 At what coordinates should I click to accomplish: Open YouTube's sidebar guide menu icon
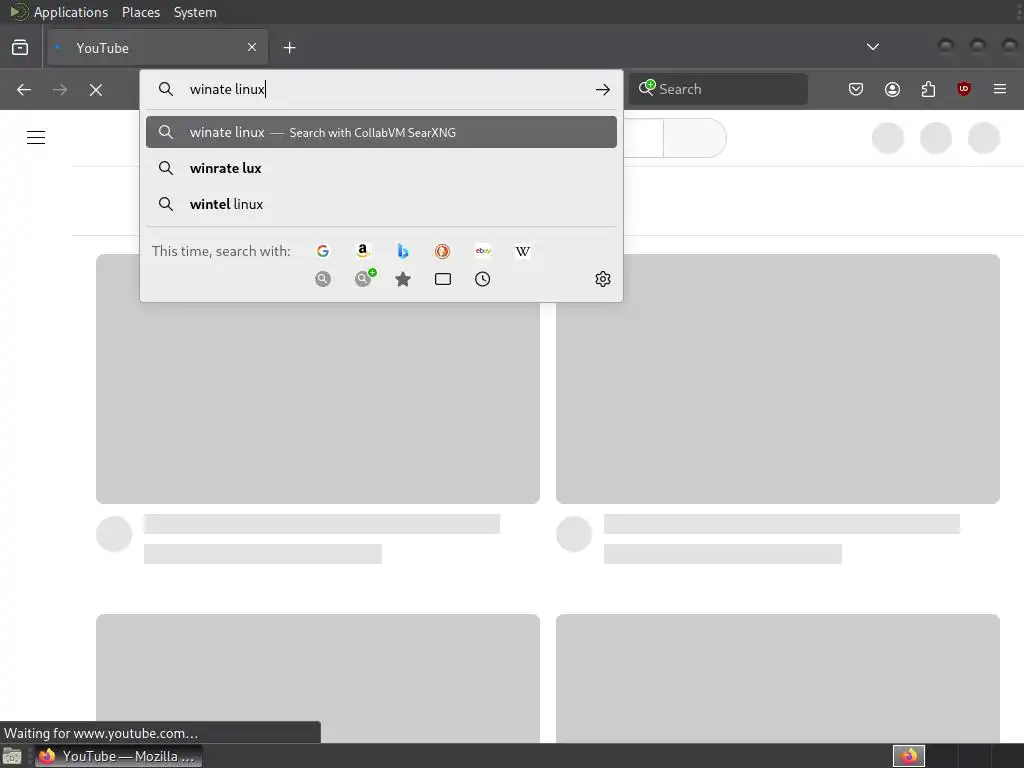[36, 138]
